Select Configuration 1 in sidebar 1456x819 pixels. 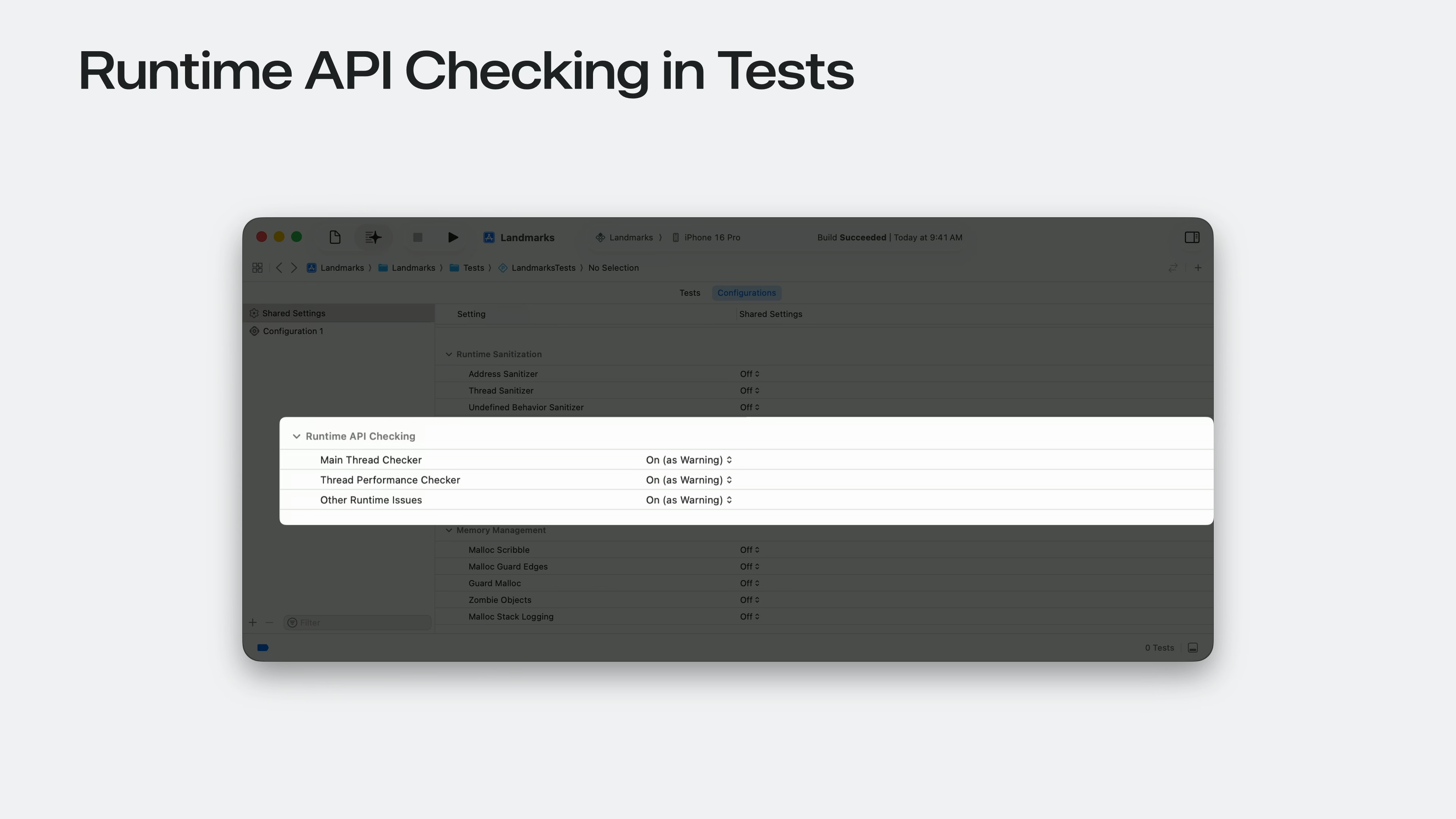click(293, 331)
